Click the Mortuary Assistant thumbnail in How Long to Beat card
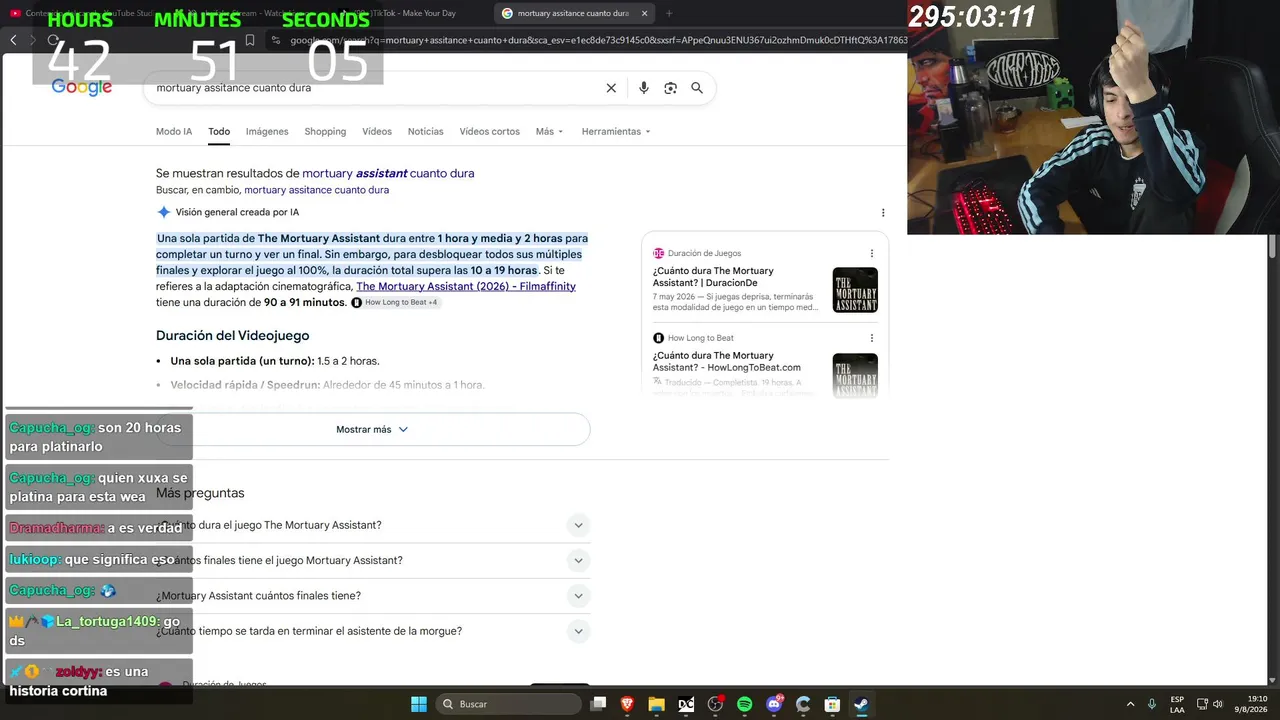This screenshot has height=720, width=1280. click(x=855, y=375)
